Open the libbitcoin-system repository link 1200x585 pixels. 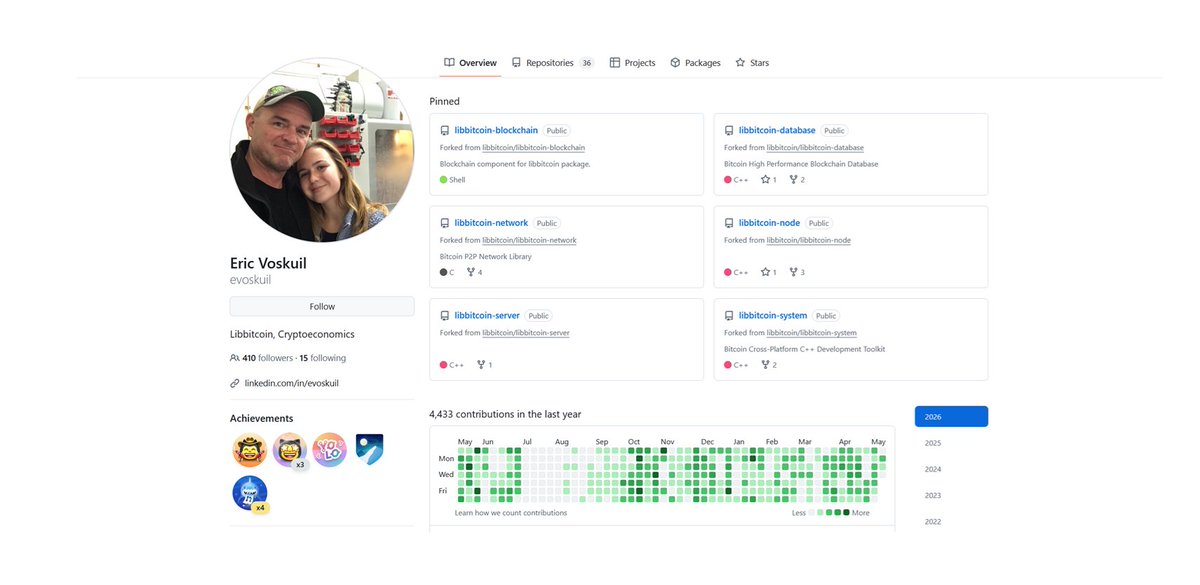773,316
